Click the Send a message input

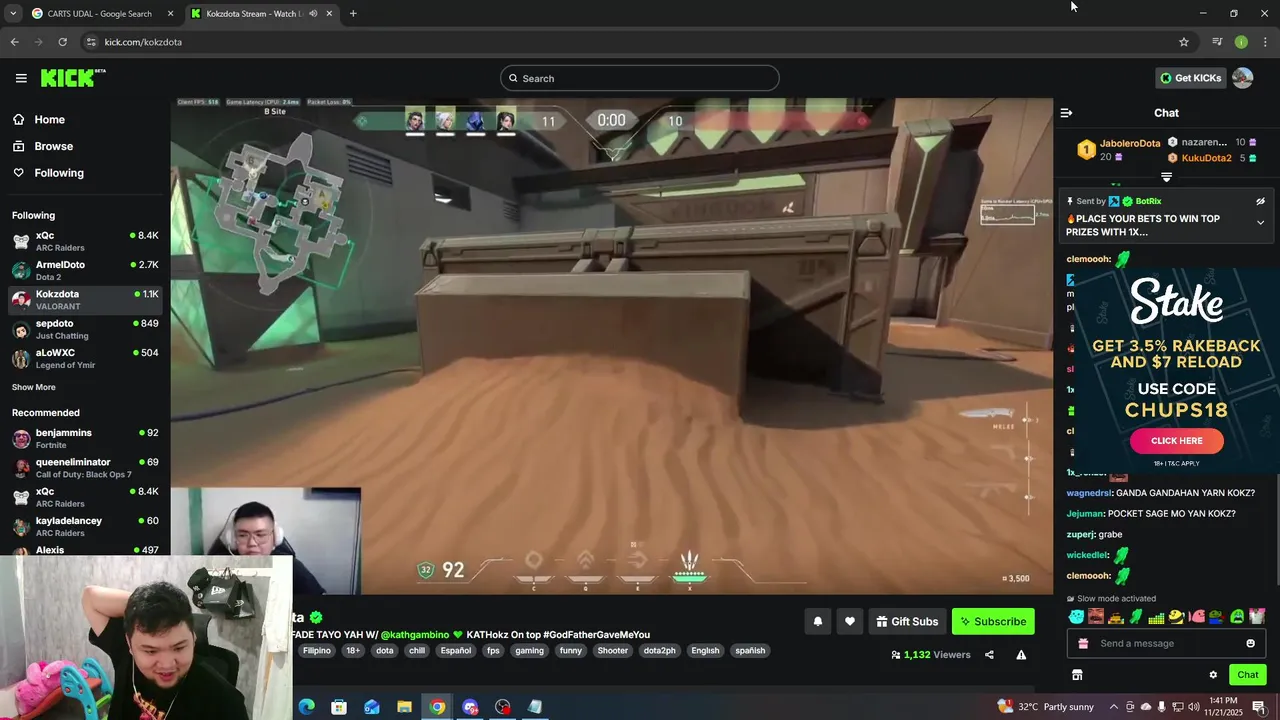(1166, 643)
